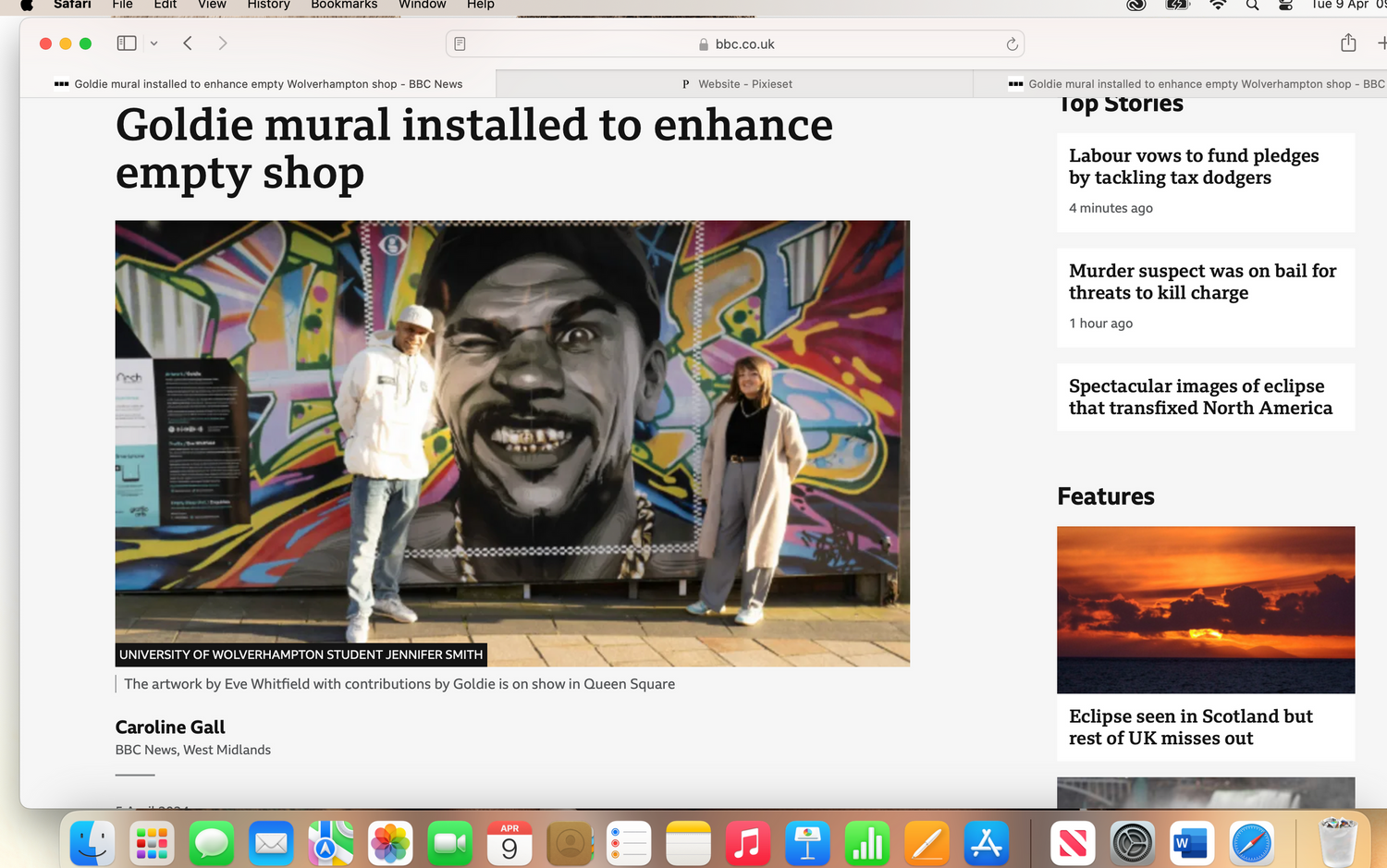Screen dimensions: 1387x868
Task: Open Calendar from the Dock
Action: tap(509, 843)
